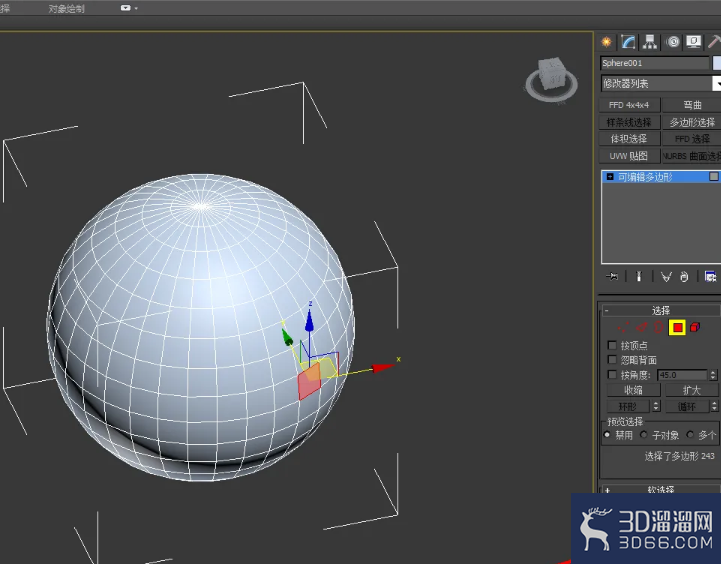721x564 pixels.
Task: Click the 循环 spinner arrows
Action: 714,406
